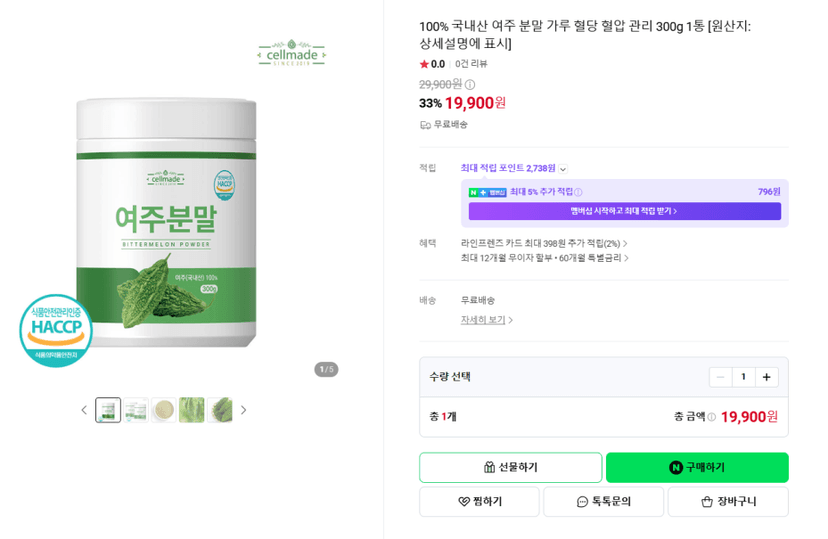Increase quantity with the plus button
This screenshot has height=539, width=828.
[x=766, y=377]
